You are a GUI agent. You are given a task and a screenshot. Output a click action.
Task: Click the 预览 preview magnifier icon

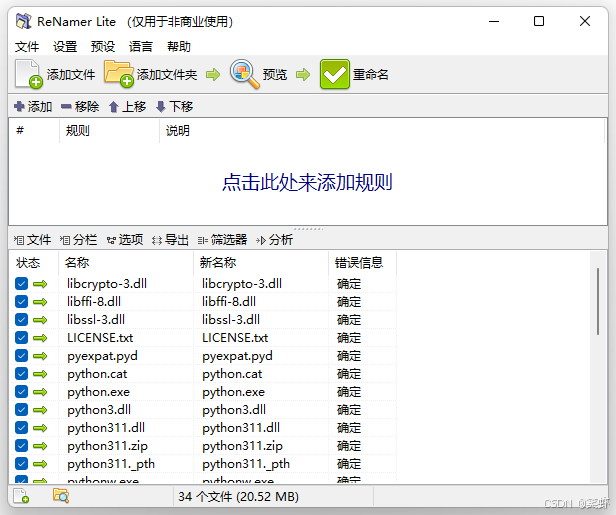[x=244, y=73]
